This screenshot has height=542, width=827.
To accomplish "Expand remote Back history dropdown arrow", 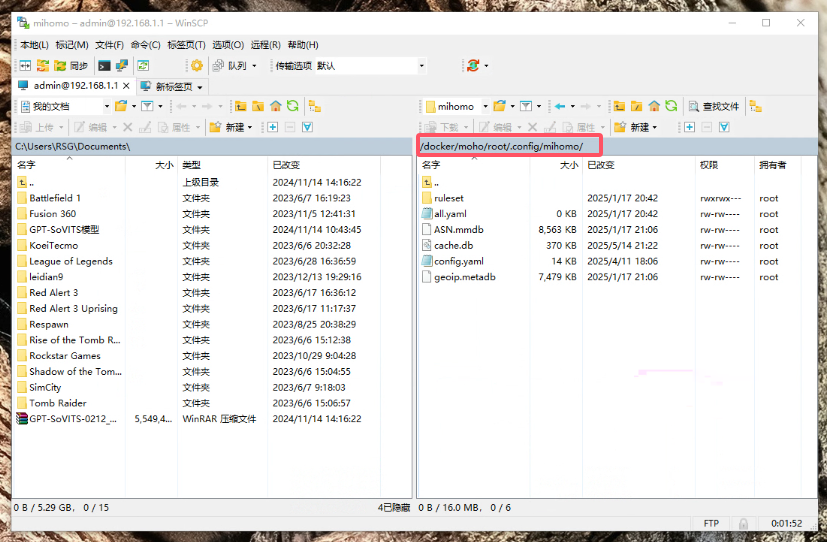I will [x=573, y=107].
